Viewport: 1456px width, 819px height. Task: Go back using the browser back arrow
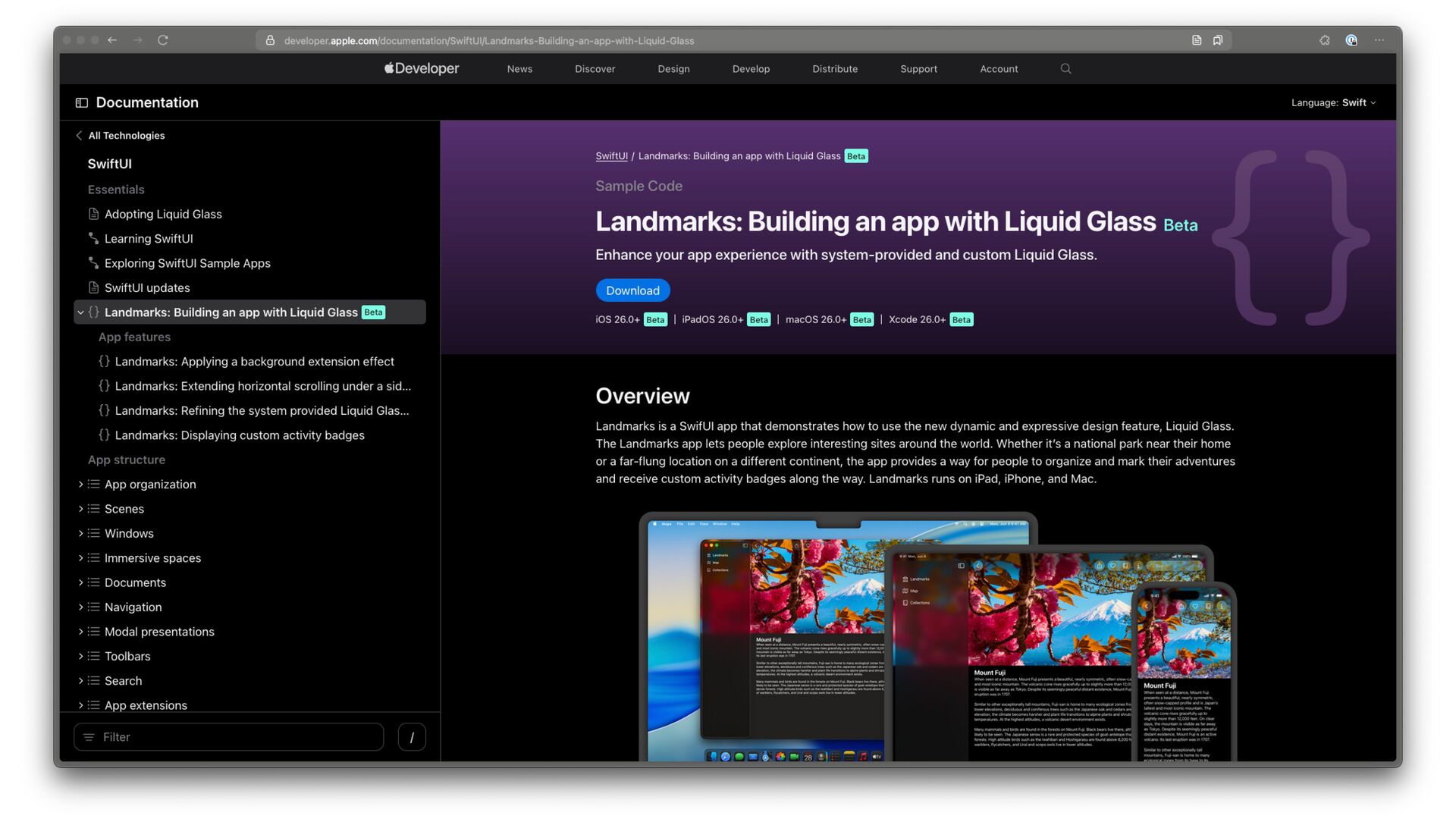click(112, 40)
